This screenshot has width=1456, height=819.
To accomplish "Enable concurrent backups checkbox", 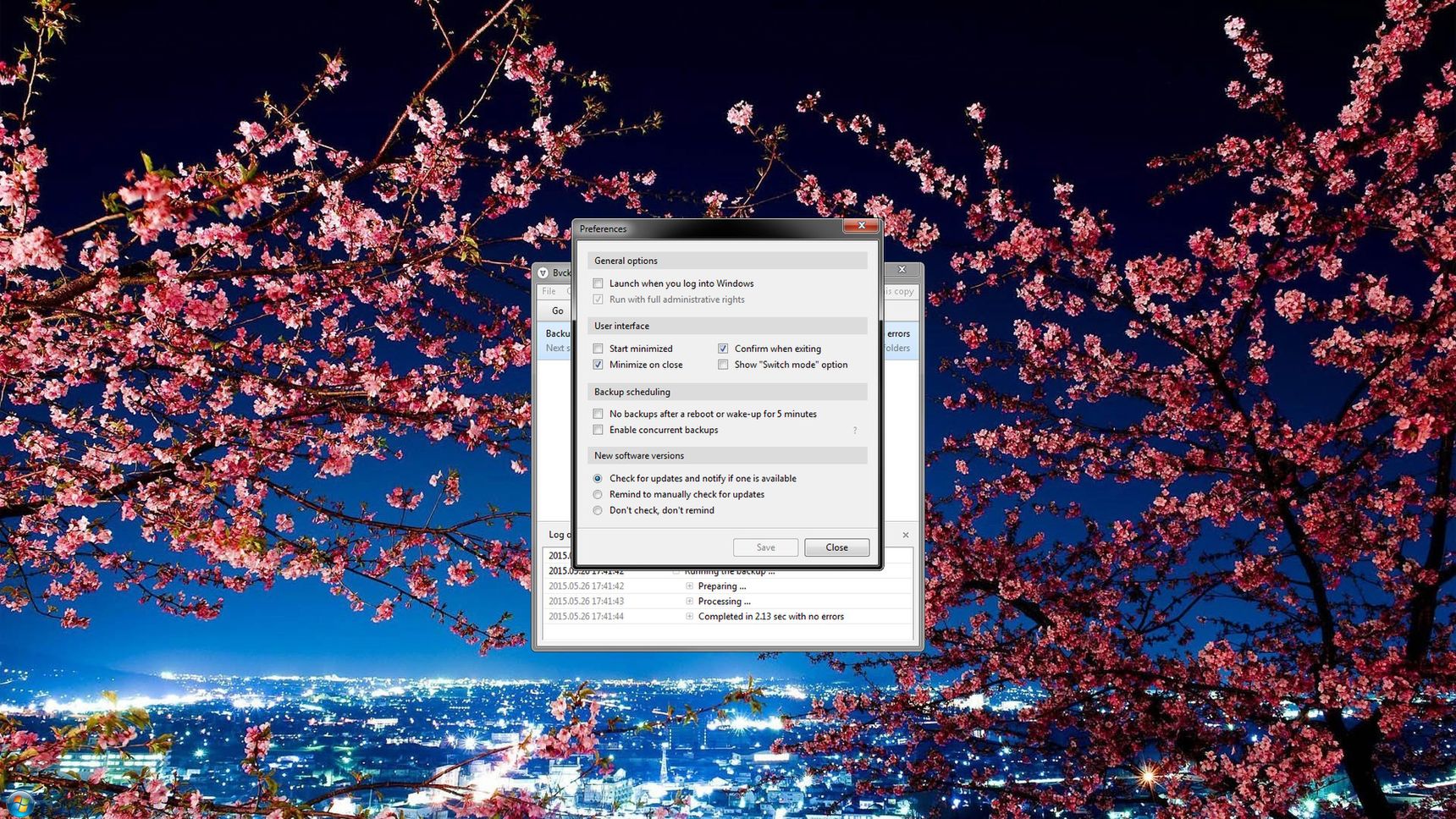I will tap(598, 430).
